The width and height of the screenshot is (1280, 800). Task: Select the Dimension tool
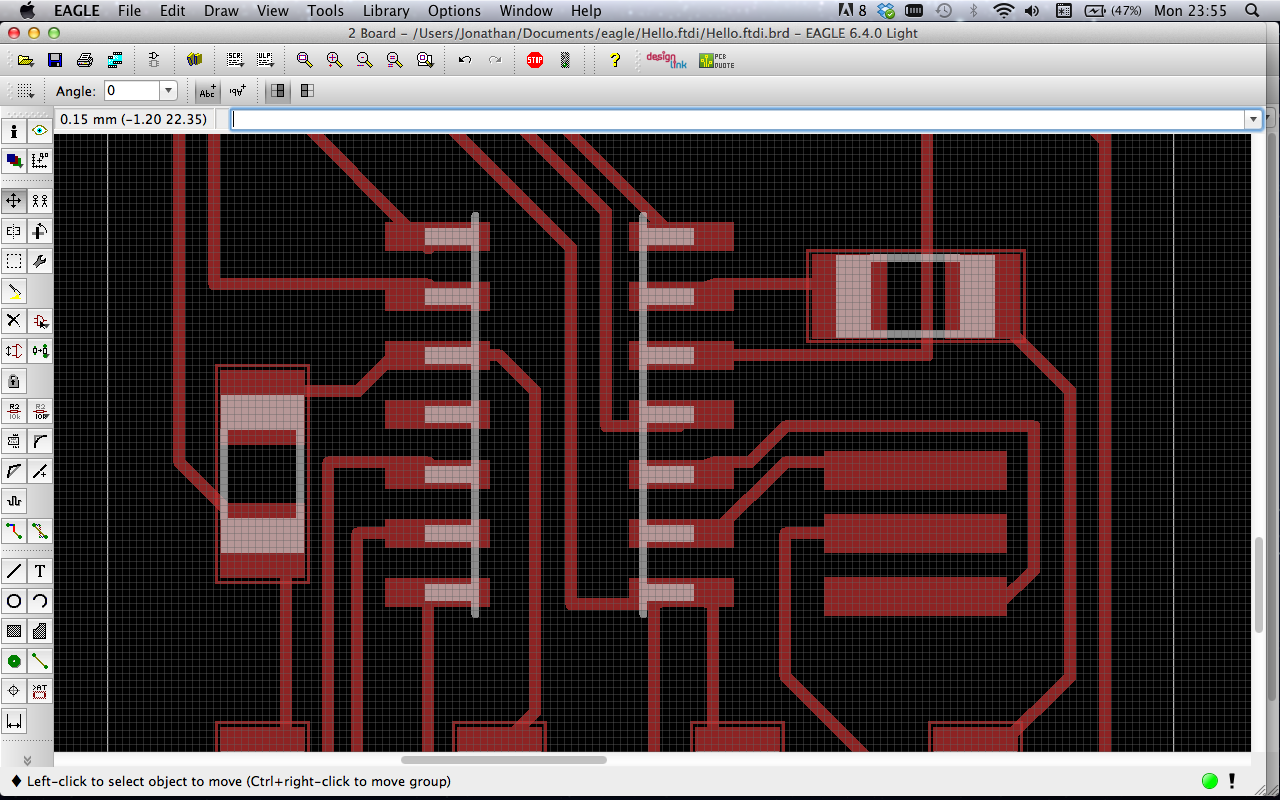point(14,721)
